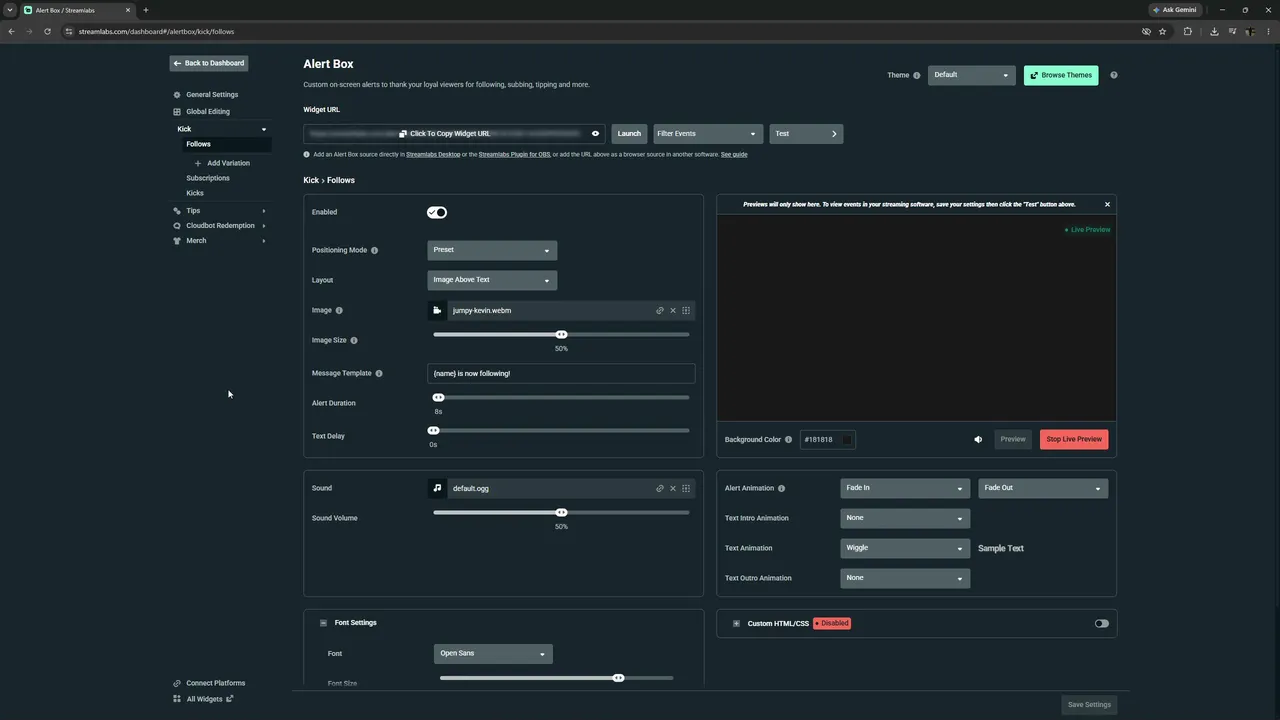This screenshot has height=720, width=1280.
Task: Select Kicks in the sidebar
Action: point(195,193)
